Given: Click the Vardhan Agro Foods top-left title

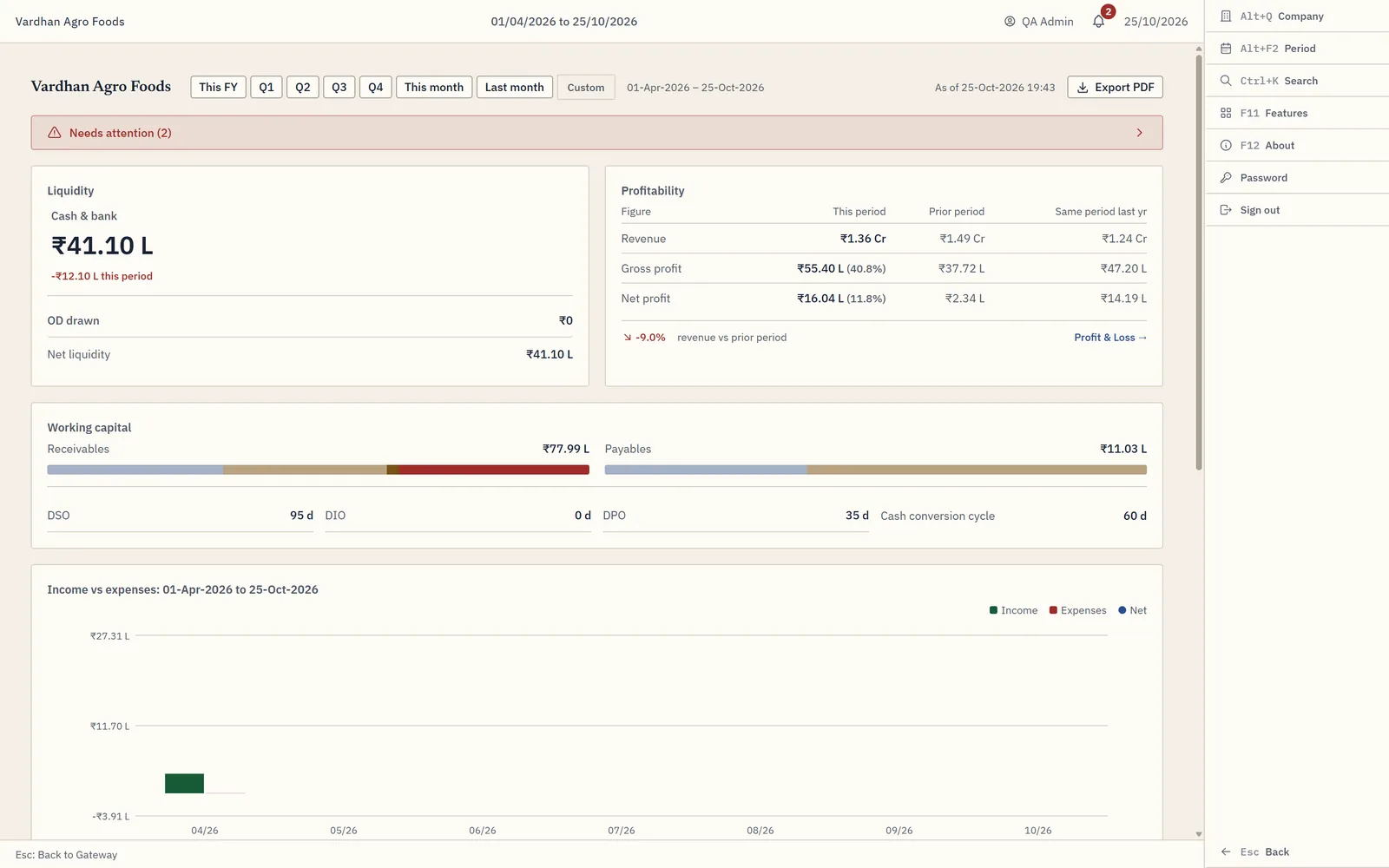Looking at the screenshot, I should [69, 22].
